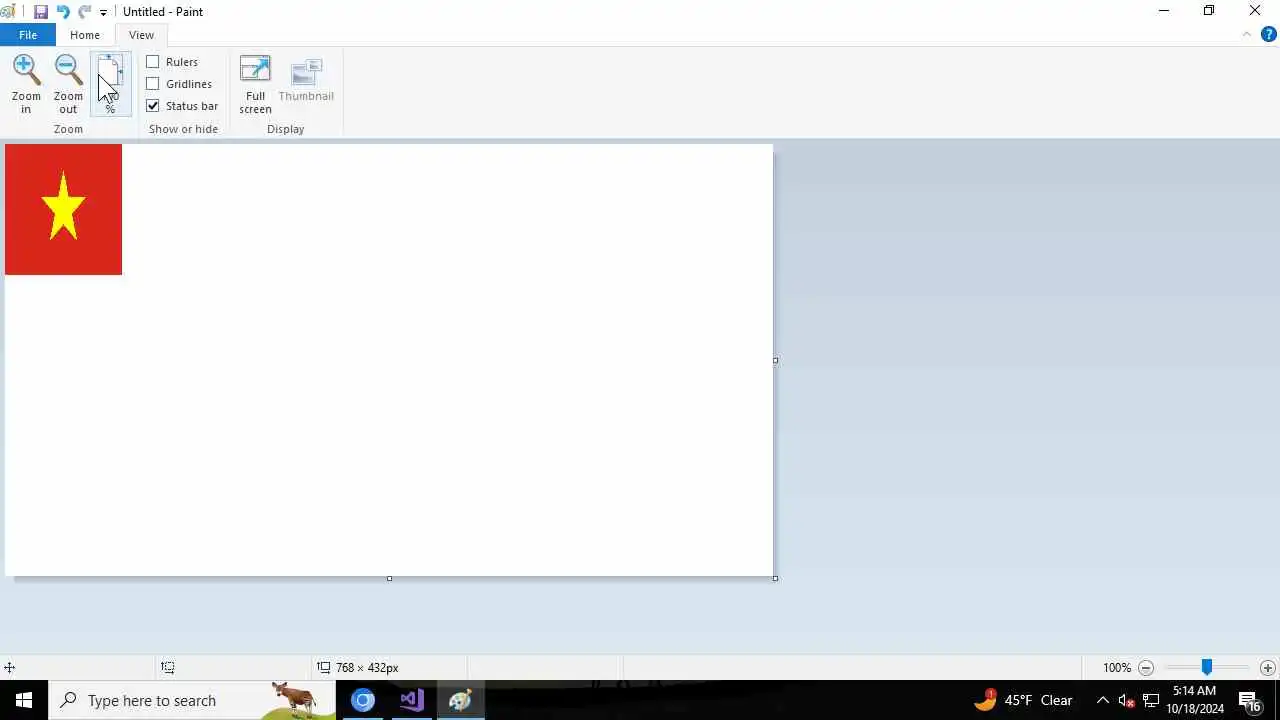Viewport: 1280px width, 720px height.
Task: Save using the quick access floppy icon
Action: click(41, 12)
